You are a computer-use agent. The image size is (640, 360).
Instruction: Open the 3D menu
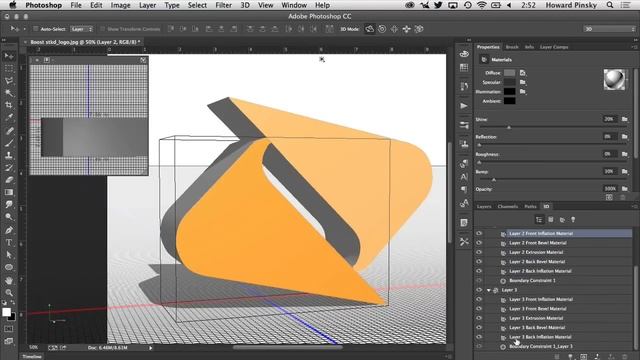point(245,5)
